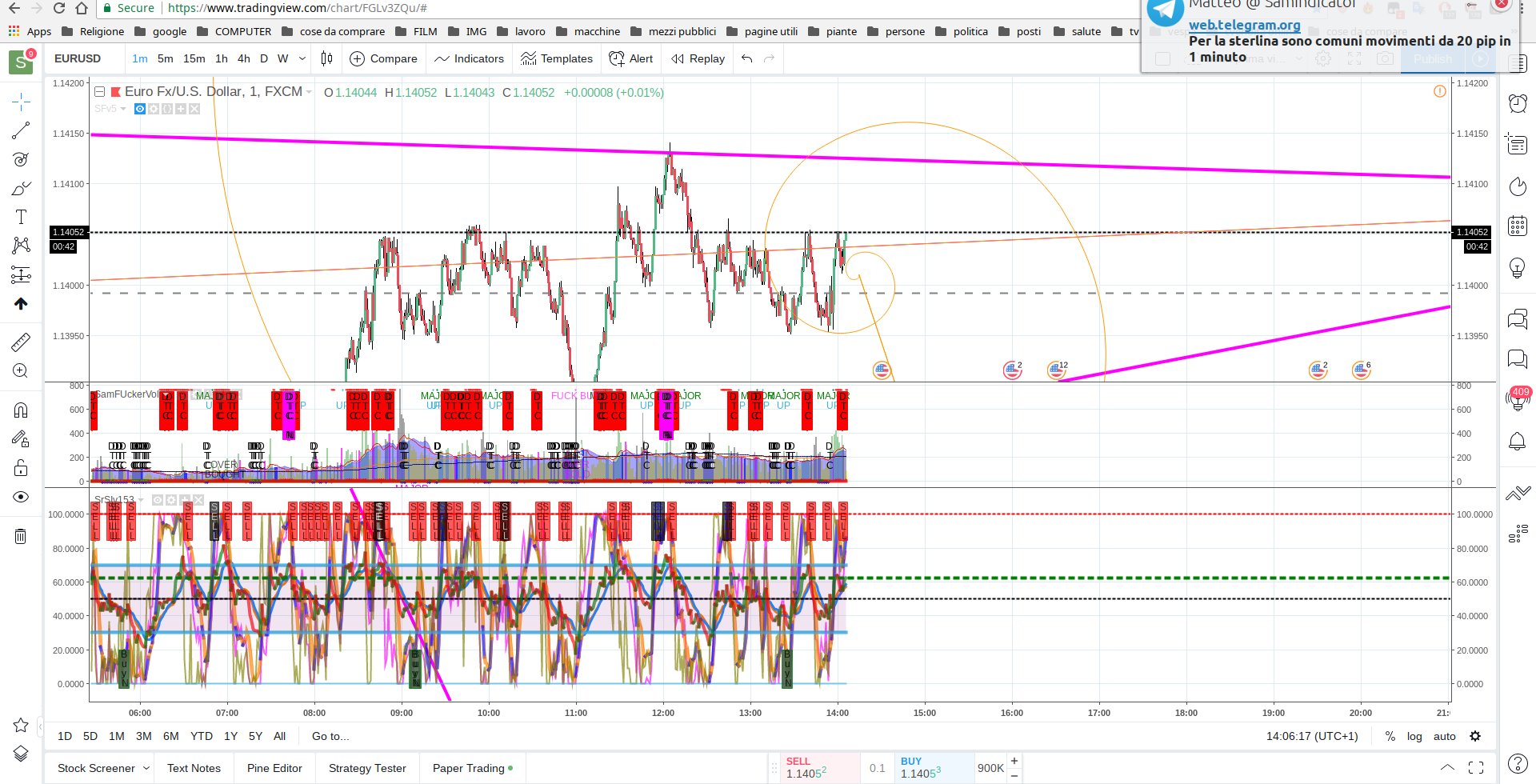Switch to the Pine Editor tab
The image size is (1536, 784).
coord(274,768)
